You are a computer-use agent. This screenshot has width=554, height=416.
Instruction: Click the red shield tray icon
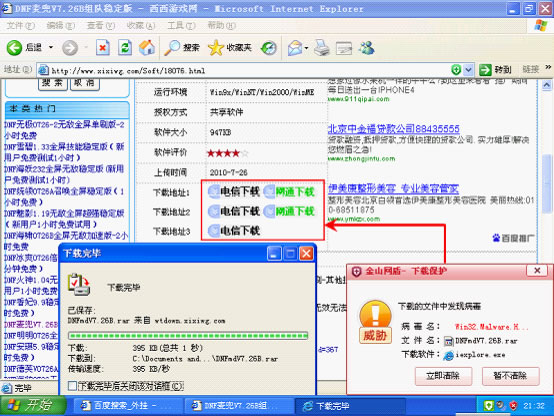[513, 405]
